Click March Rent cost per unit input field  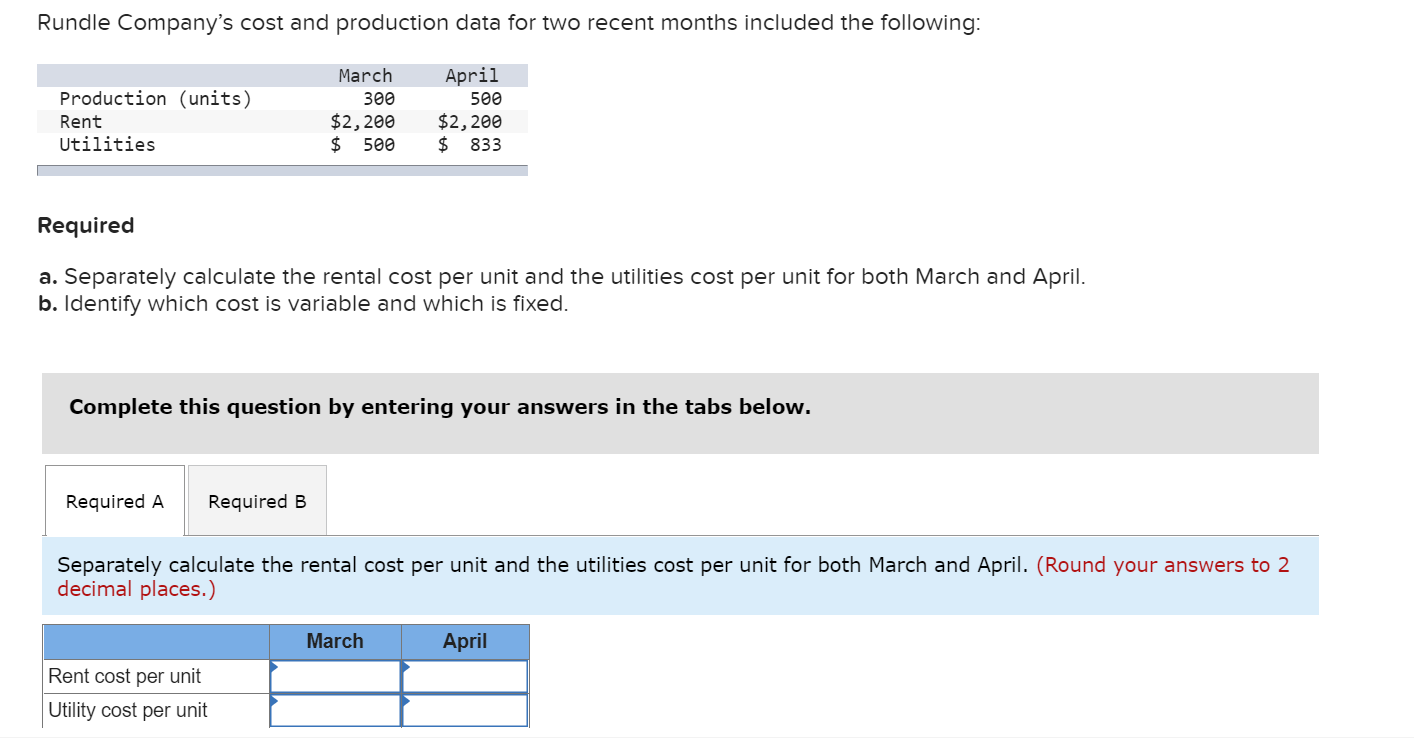tap(335, 676)
